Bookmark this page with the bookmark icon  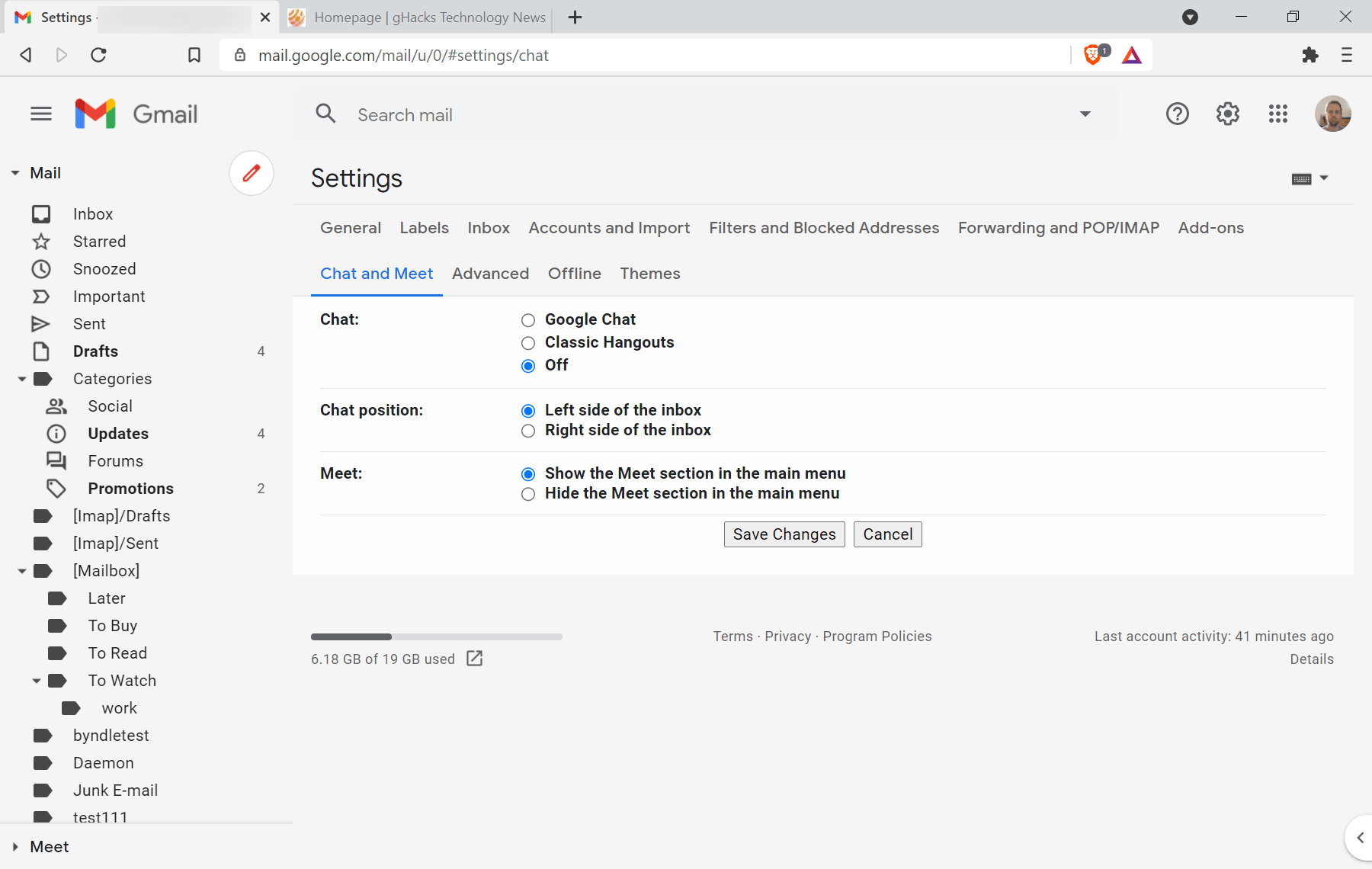(194, 55)
